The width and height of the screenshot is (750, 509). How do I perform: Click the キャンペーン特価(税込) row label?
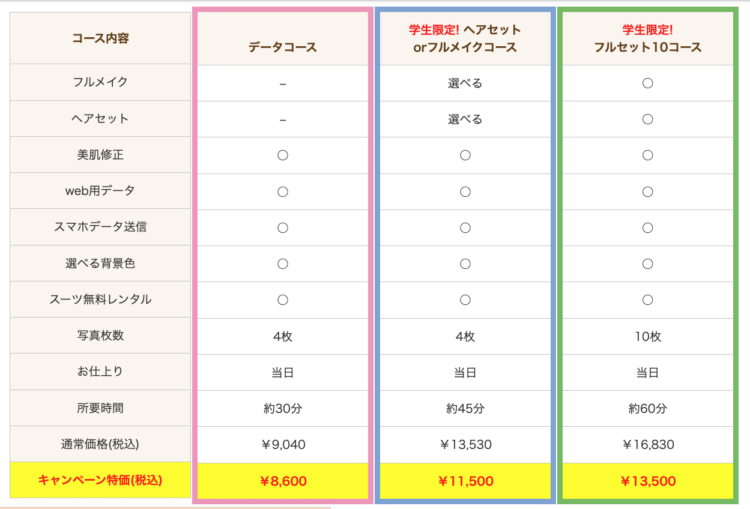click(x=100, y=480)
